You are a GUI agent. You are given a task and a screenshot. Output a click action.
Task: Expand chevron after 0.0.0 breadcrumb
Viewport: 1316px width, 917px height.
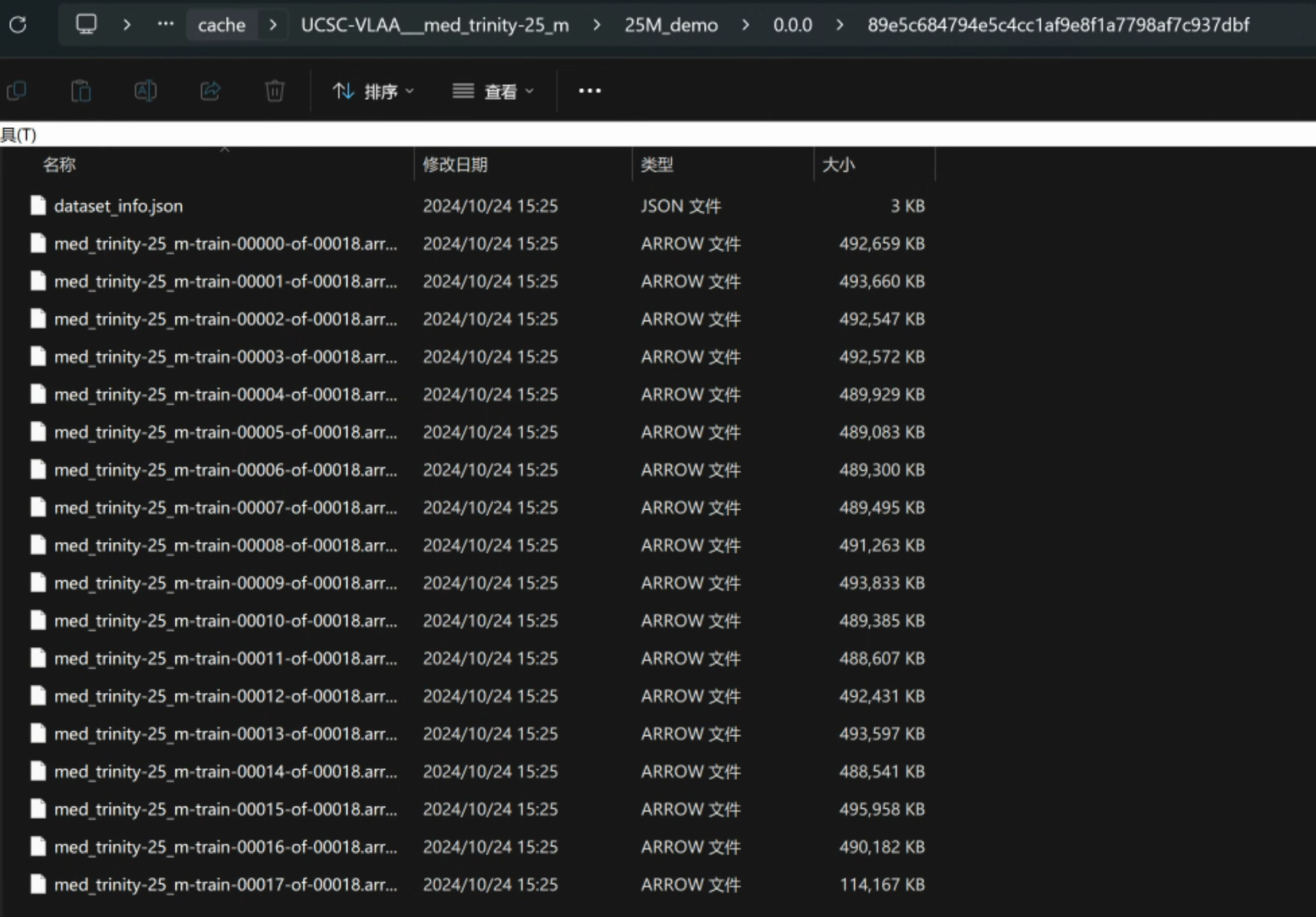coord(840,25)
